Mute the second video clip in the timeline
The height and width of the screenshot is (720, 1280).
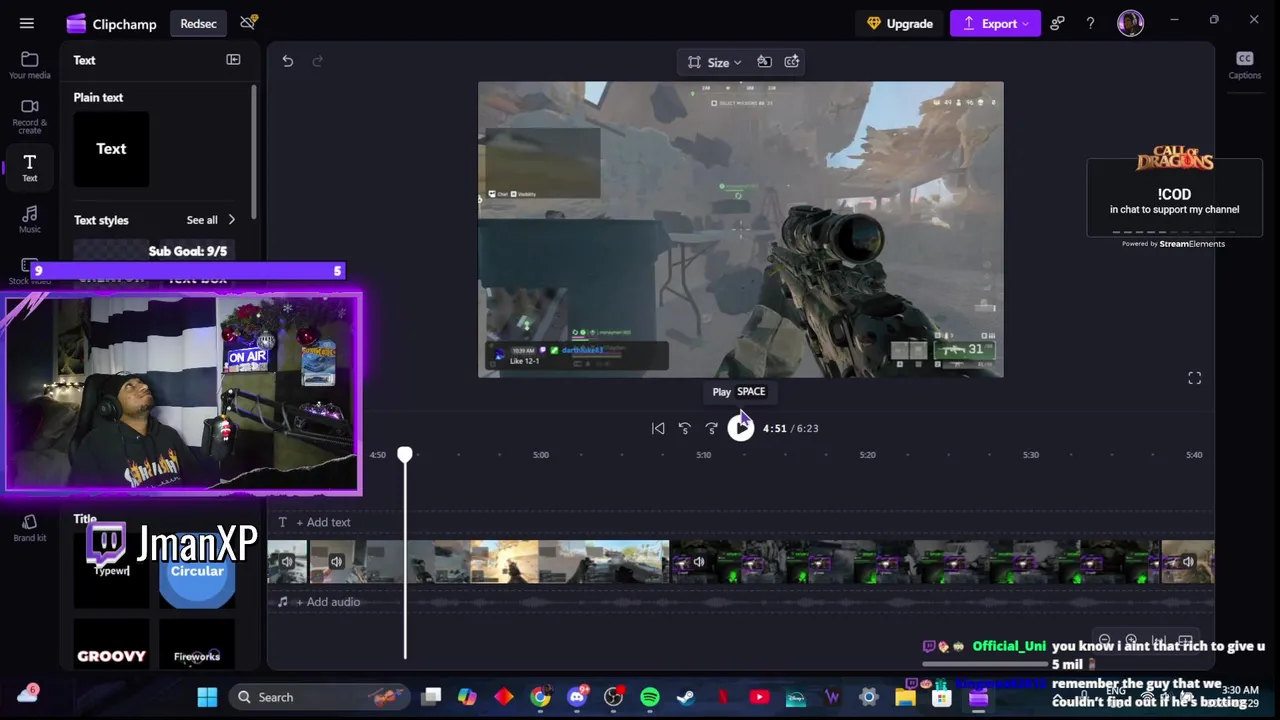click(336, 562)
